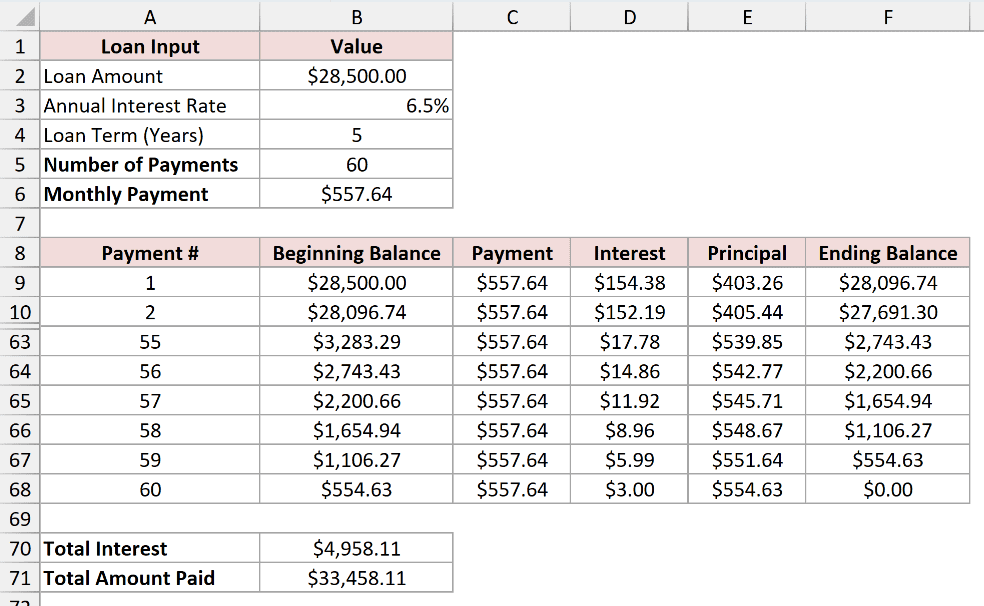Click ending balance $28,096.74 in row 9
Viewport: 984px width, 606px height.
[x=887, y=282]
